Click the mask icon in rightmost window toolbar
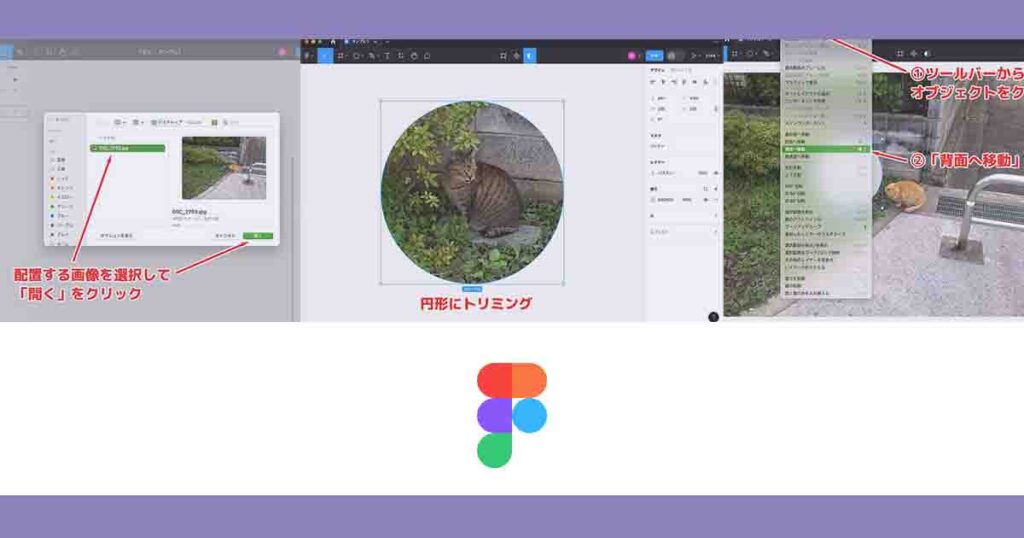Viewport: 1024px width, 538px height. [x=927, y=54]
